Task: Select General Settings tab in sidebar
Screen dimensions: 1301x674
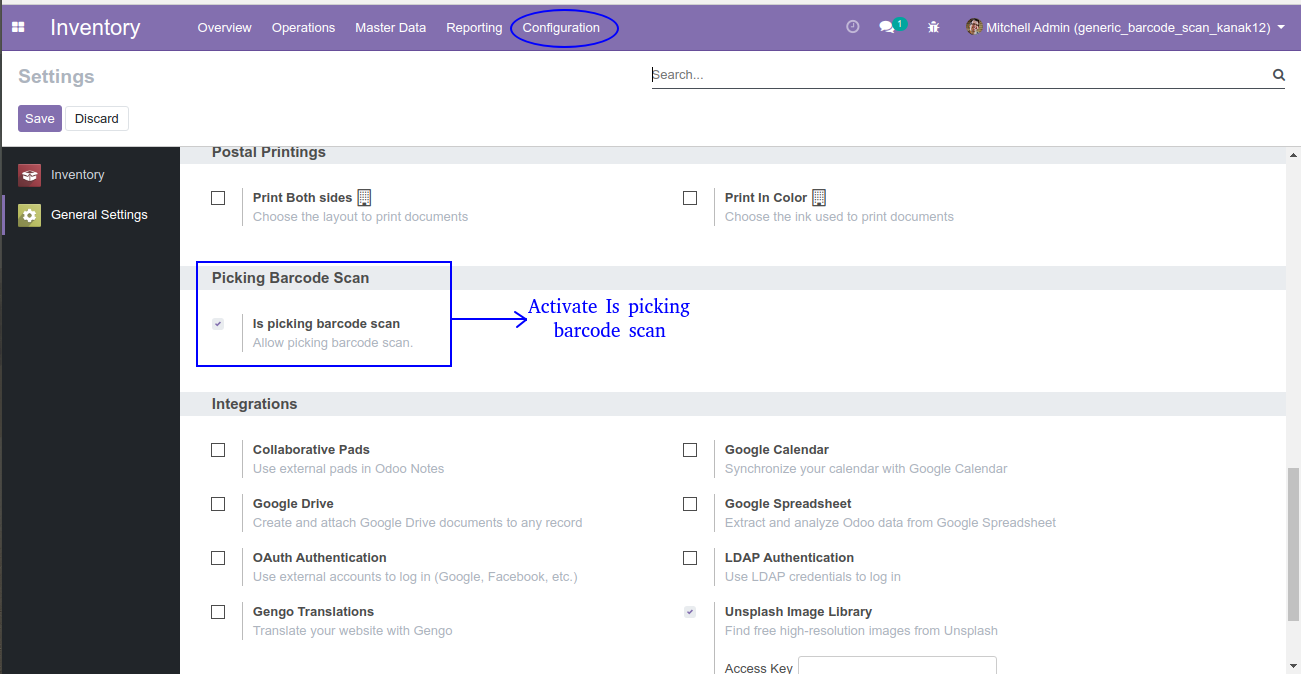Action: tap(90, 215)
